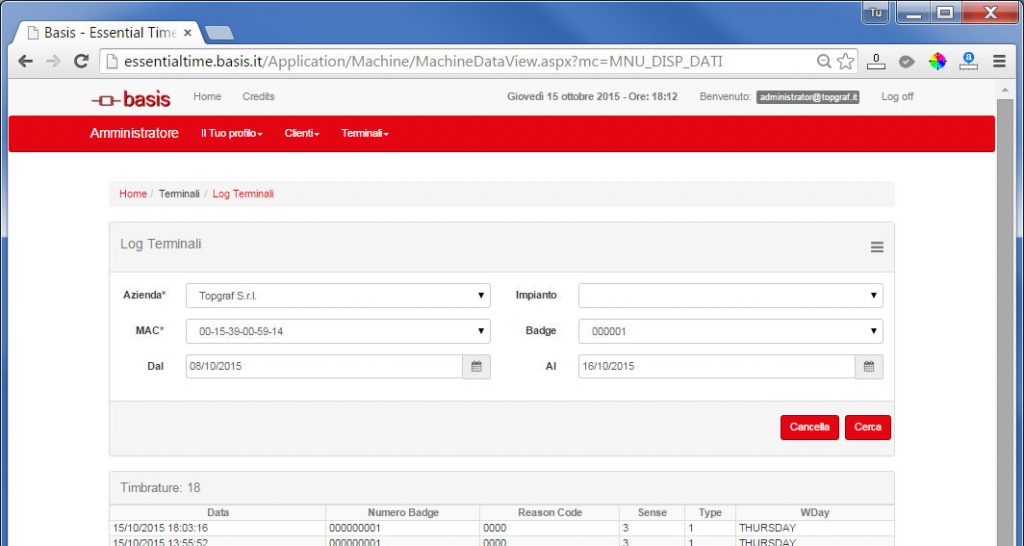This screenshot has height=546, width=1024.
Task: Open the Il Tuo profilo menu
Action: point(231,134)
